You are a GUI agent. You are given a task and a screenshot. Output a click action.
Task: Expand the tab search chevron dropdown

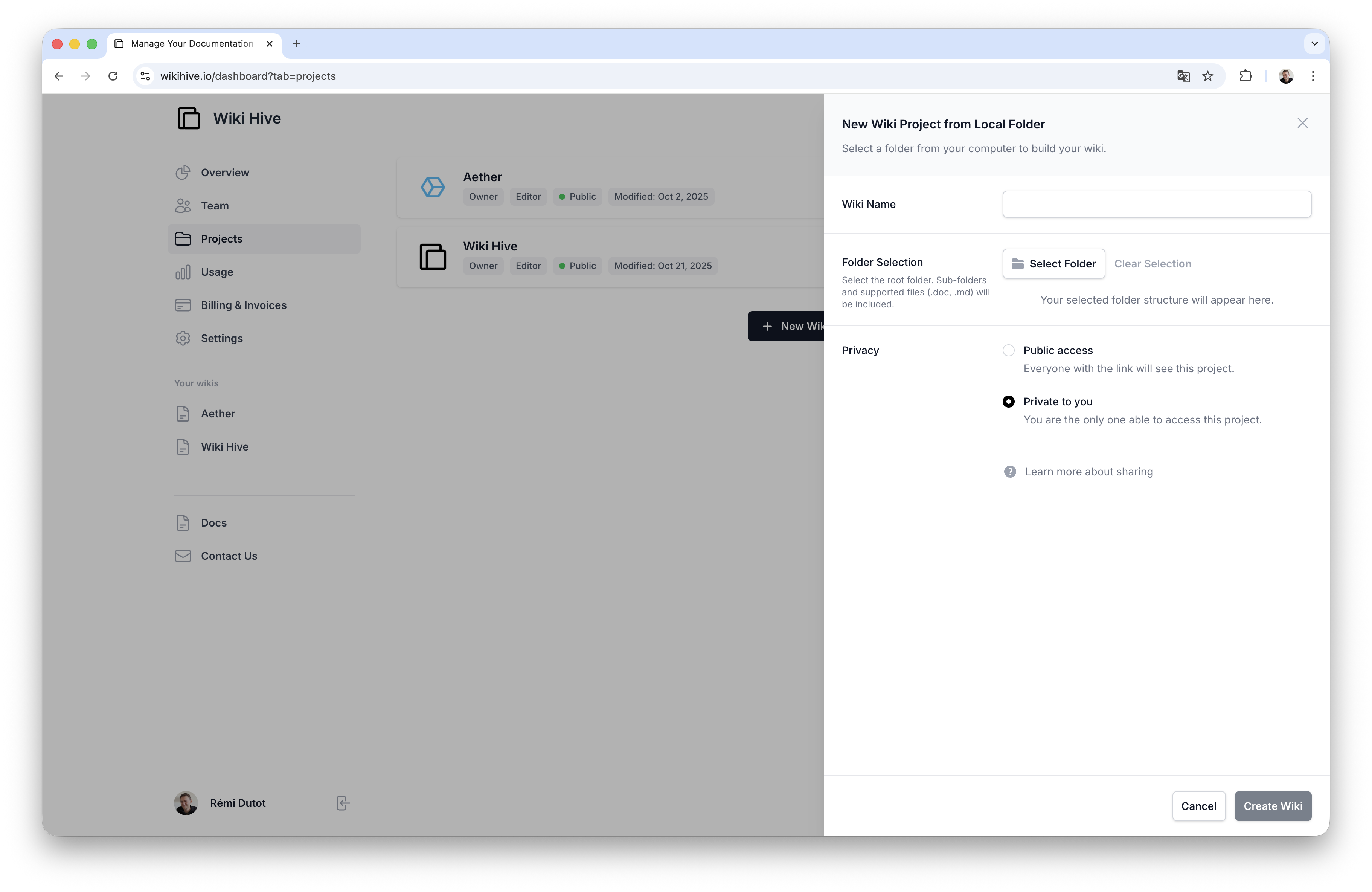coord(1314,44)
